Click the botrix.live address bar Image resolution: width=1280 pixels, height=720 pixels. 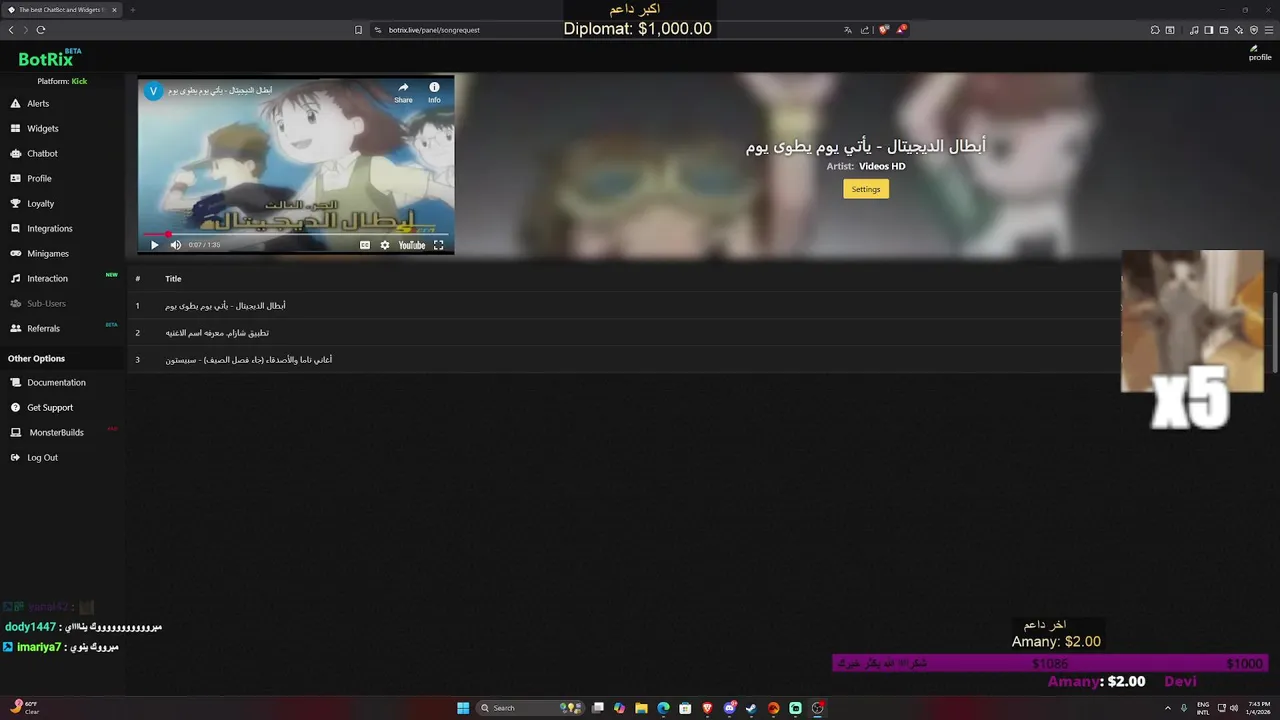tap(608, 30)
